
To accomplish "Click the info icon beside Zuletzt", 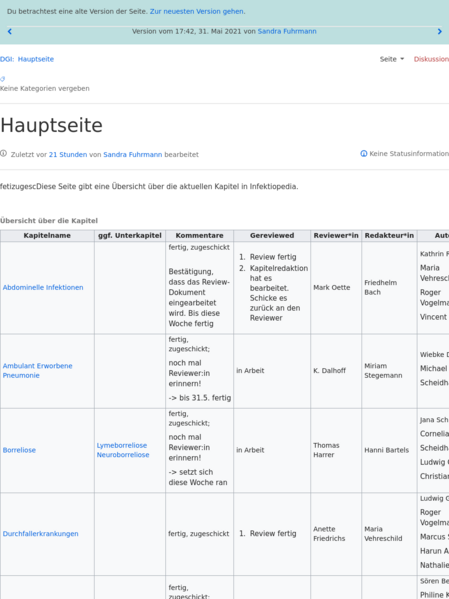I will click(x=3, y=154).
